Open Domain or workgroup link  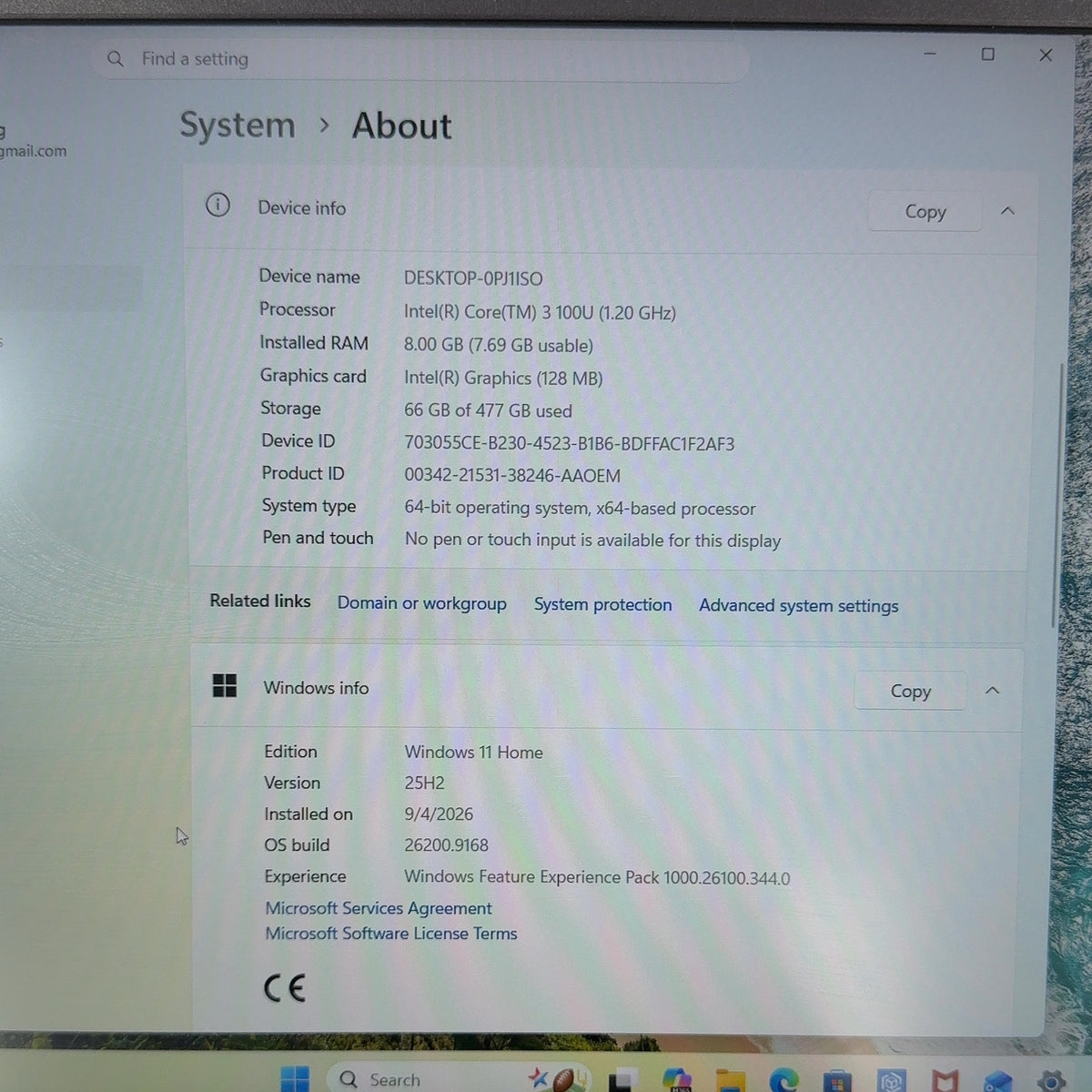tap(422, 603)
